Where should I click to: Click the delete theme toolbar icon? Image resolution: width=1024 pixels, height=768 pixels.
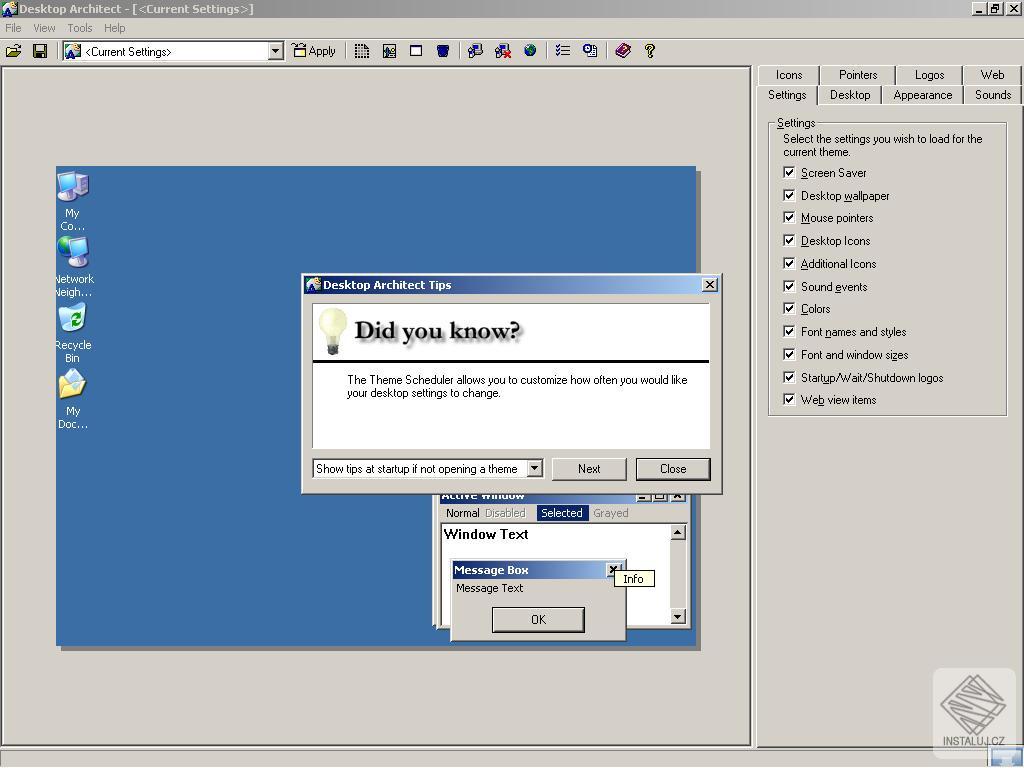click(502, 50)
